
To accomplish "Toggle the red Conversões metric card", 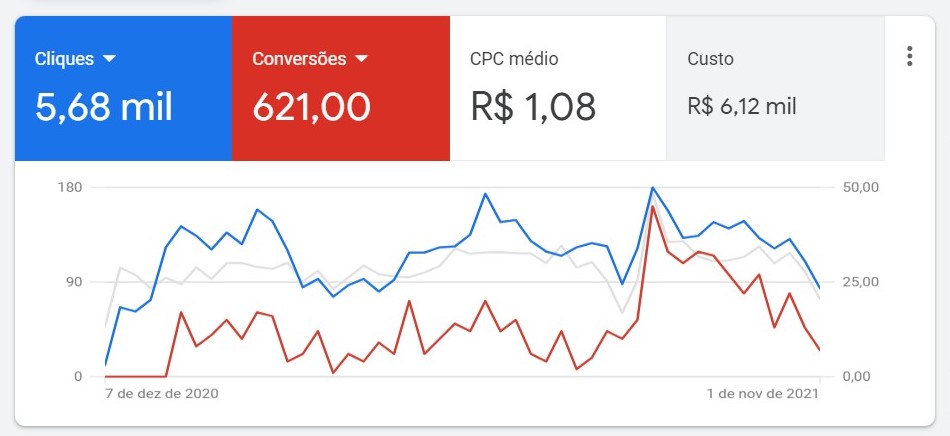I will tap(340, 88).
